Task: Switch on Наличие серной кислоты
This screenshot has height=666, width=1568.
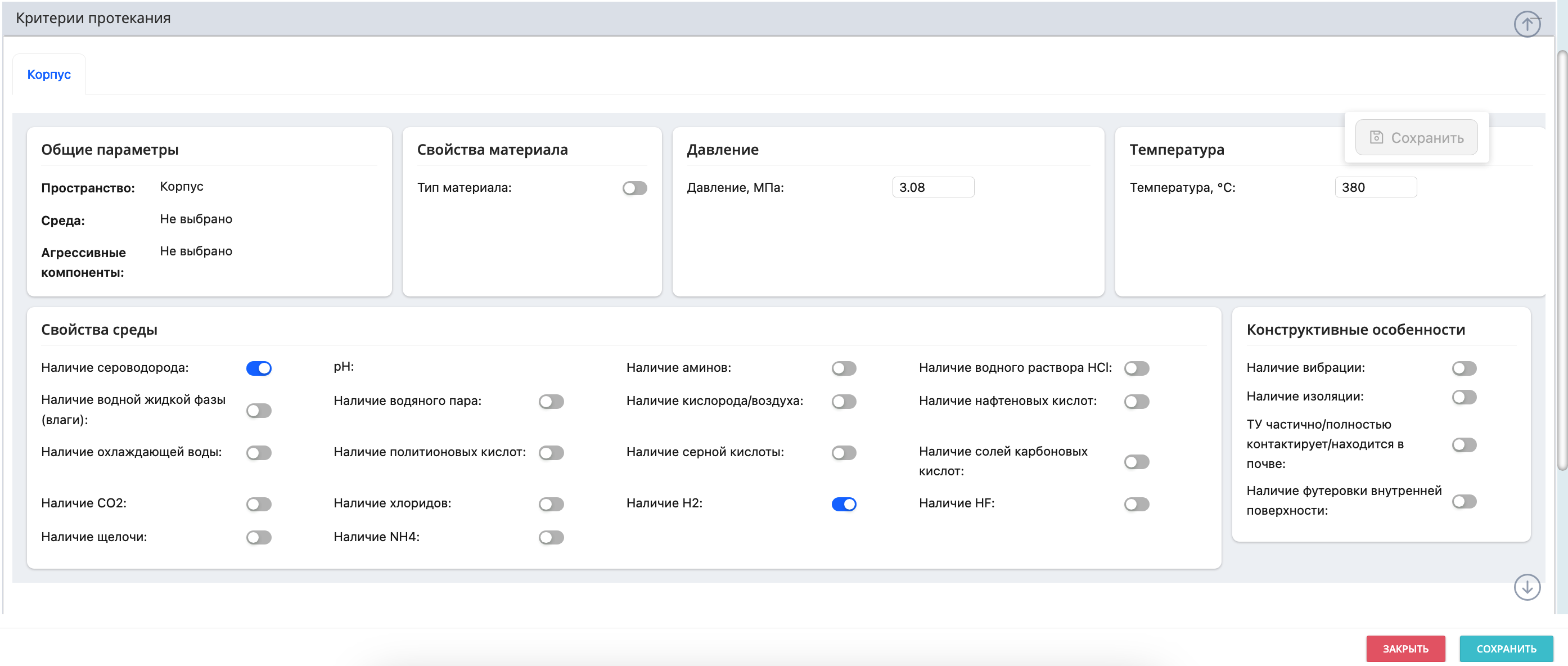Action: [844, 453]
